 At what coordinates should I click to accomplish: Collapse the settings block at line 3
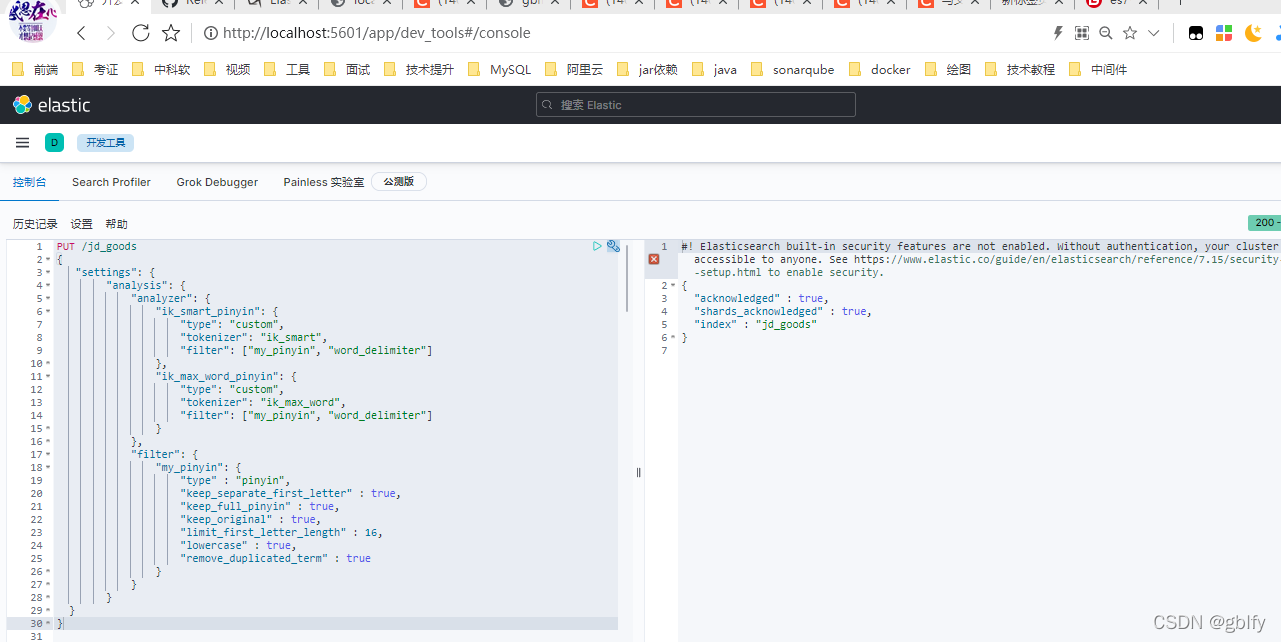pyautogui.click(x=48, y=272)
